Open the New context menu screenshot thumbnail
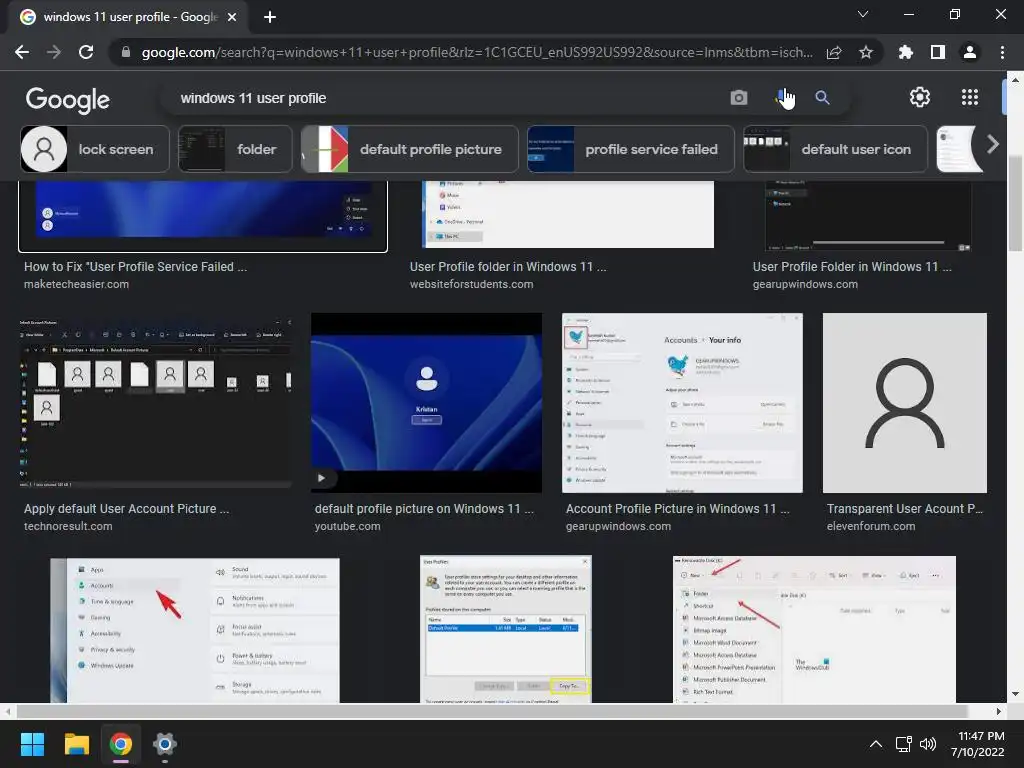This screenshot has height=768, width=1024. click(814, 630)
